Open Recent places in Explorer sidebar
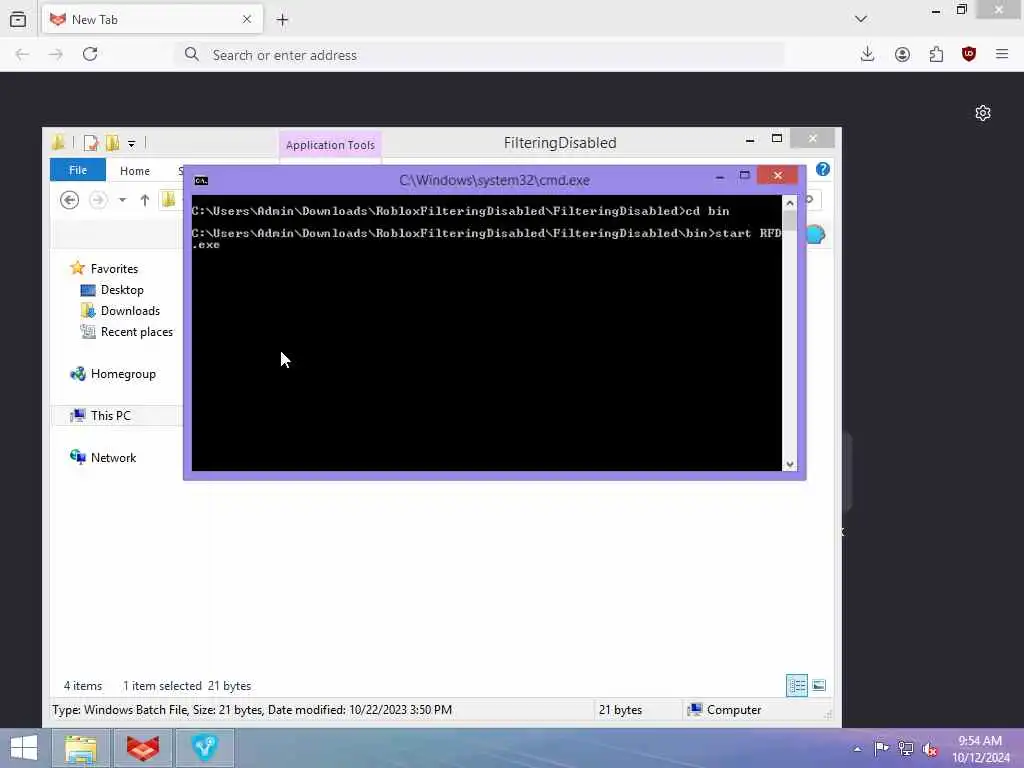Screen dimensions: 1024x768 (x=136, y=331)
